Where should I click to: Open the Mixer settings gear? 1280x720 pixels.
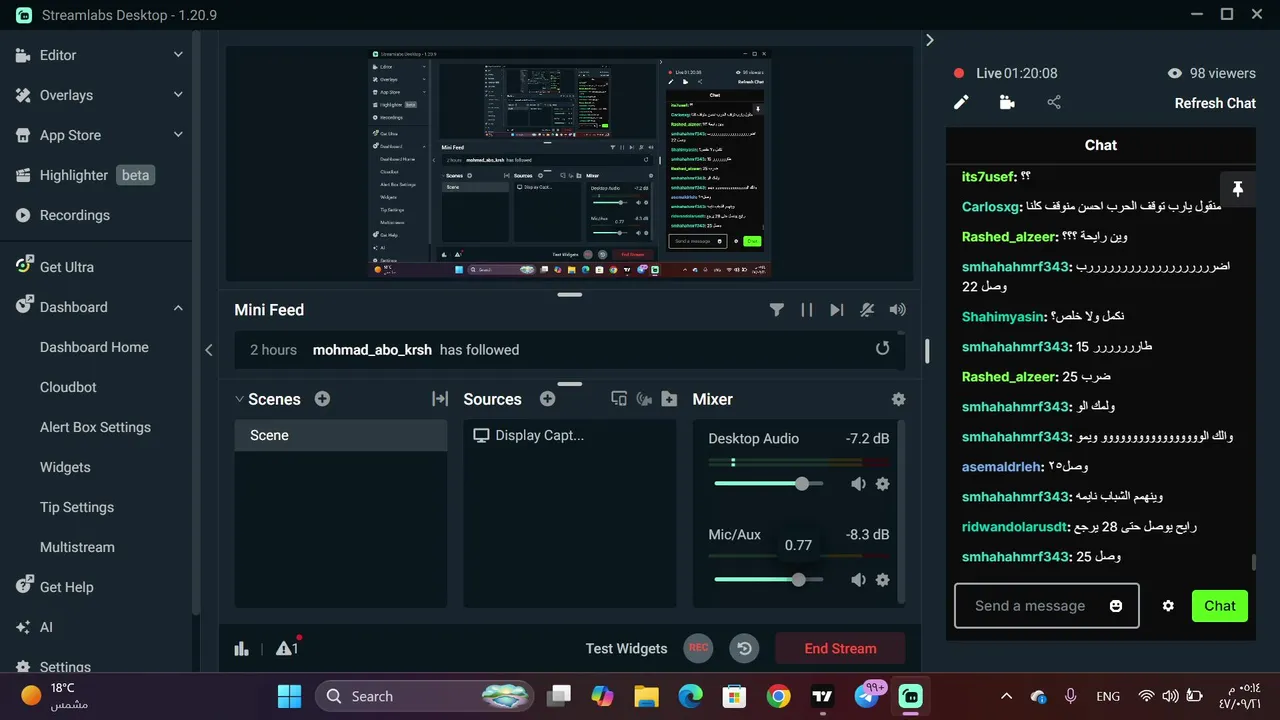pos(898,399)
